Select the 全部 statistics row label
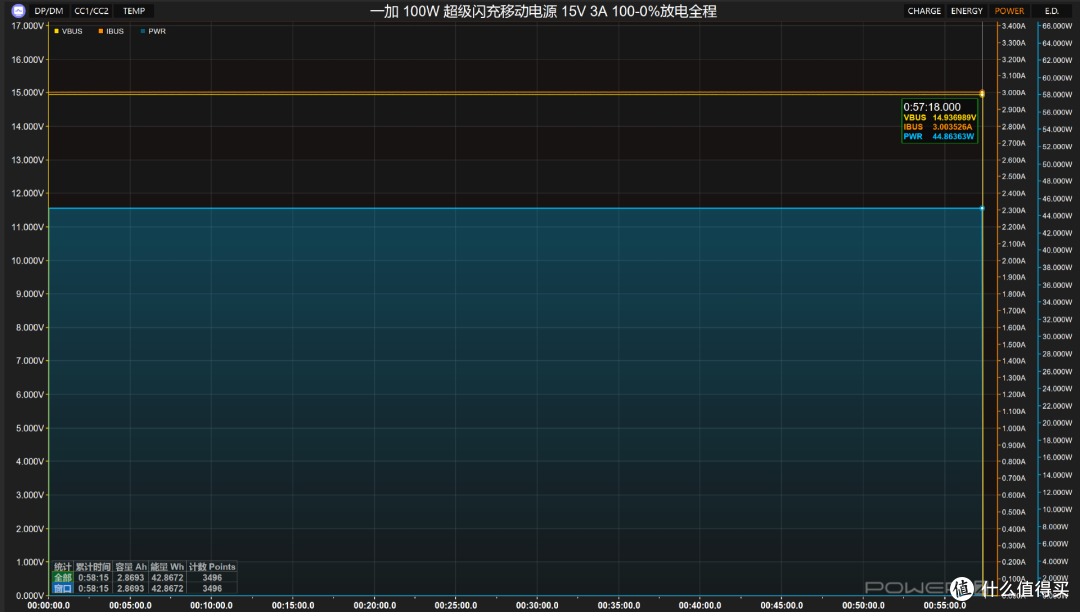The height and width of the screenshot is (612, 1080). [x=63, y=578]
